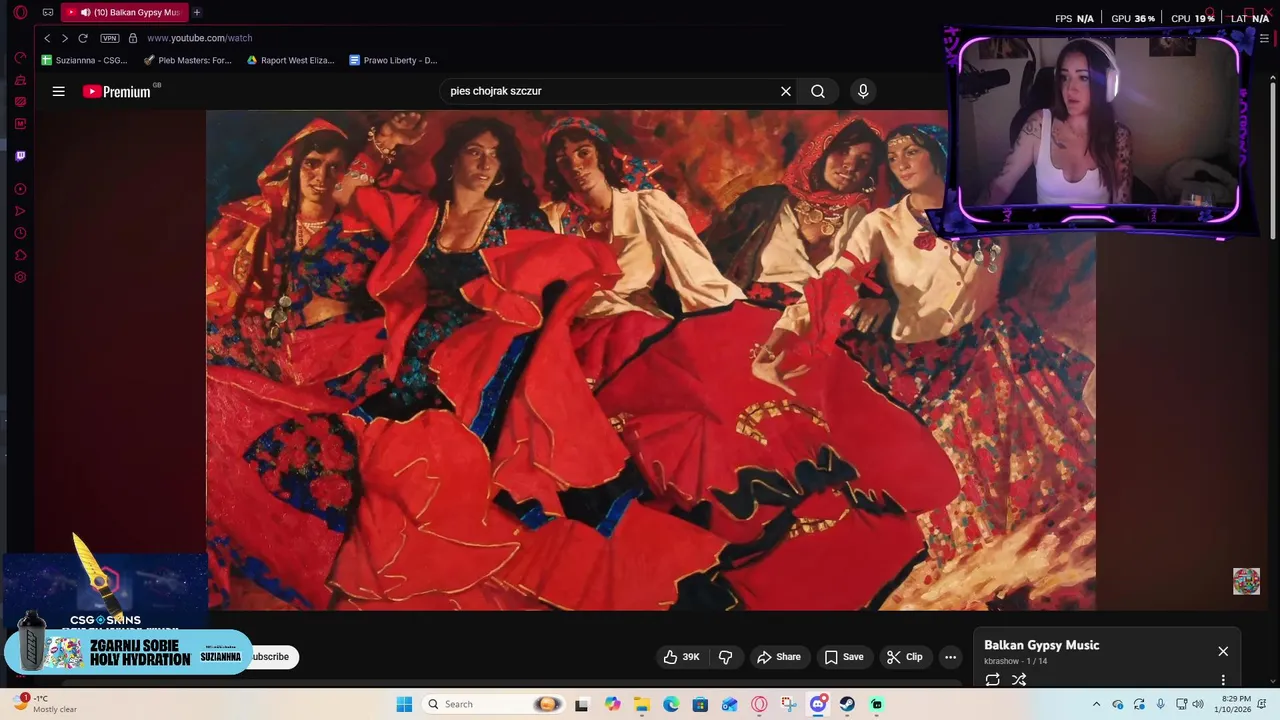Screen dimensions: 1280x720
Task: Open the Raport West Eliza bookmark
Action: pos(291,60)
